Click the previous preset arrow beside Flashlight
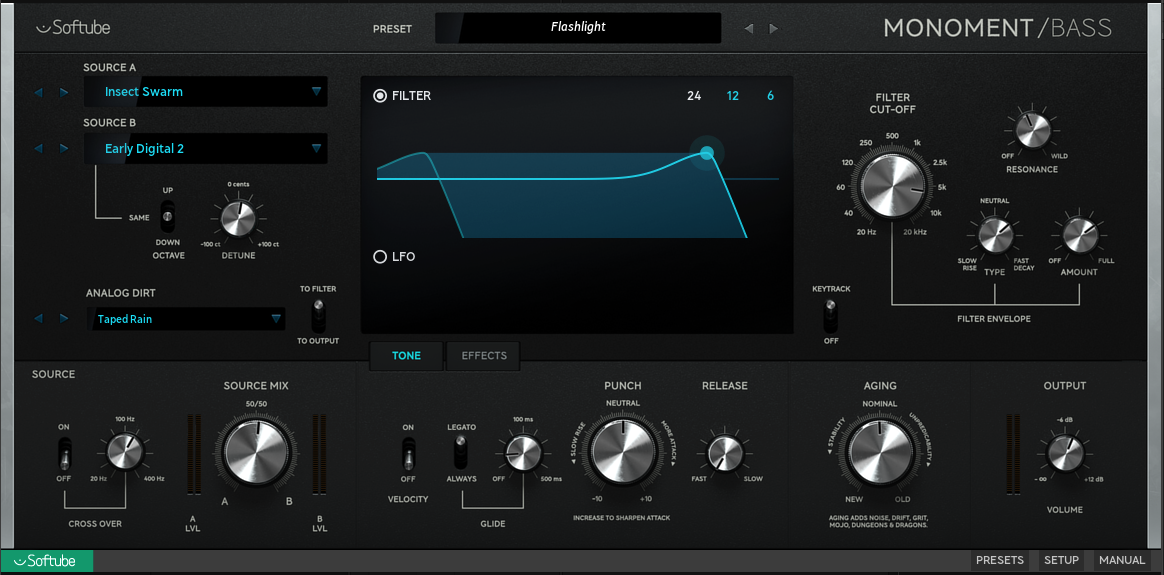 point(749,29)
